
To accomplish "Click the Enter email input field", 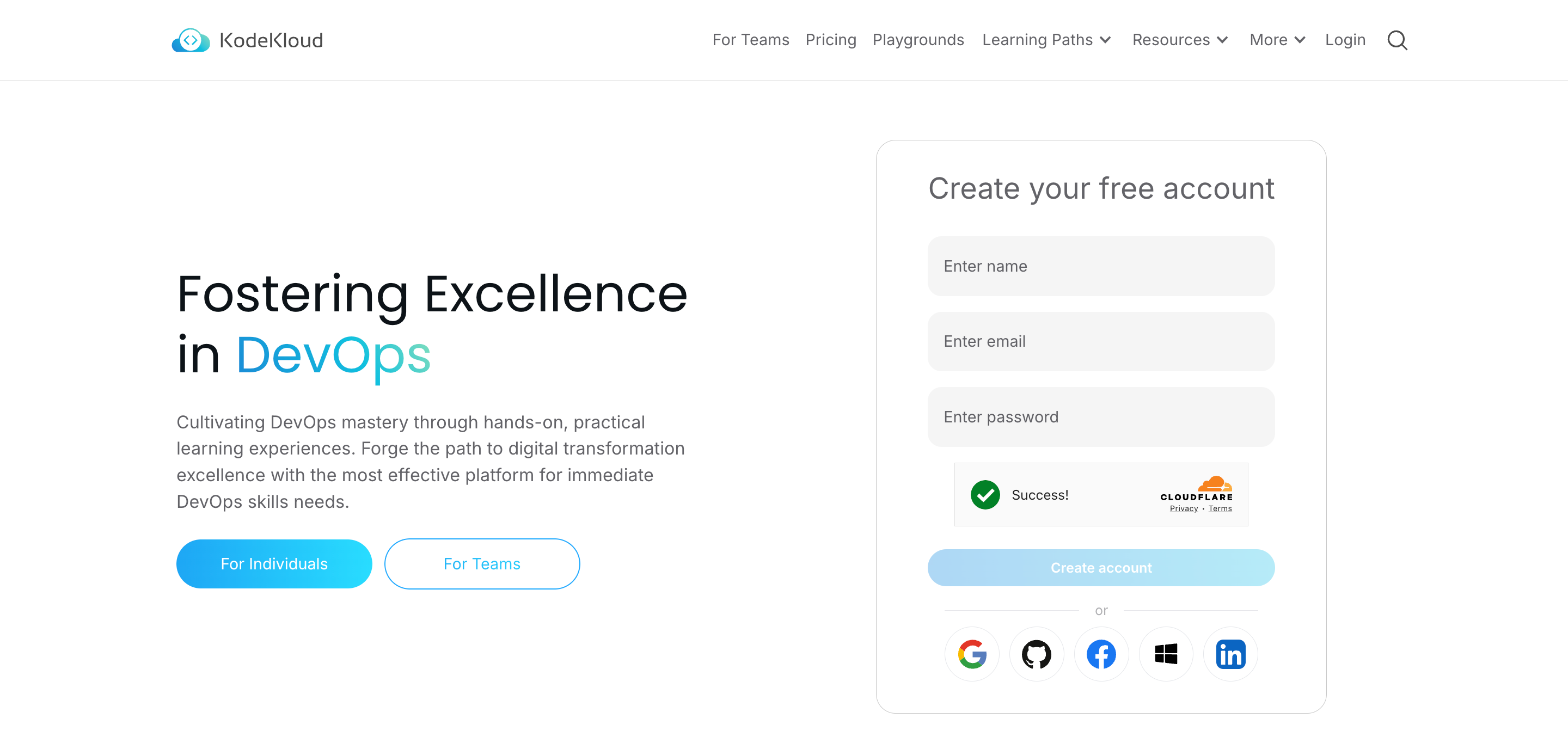I will pos(1101,341).
